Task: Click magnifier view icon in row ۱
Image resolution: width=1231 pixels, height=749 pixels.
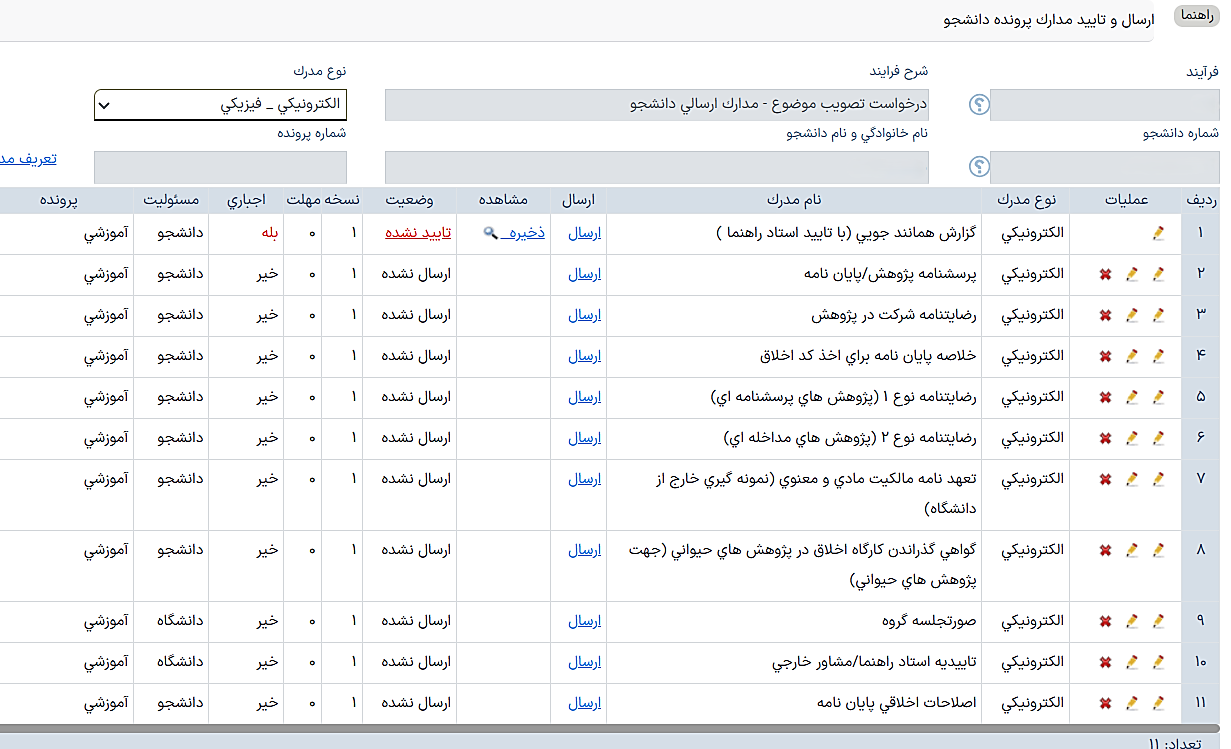Action: [x=490, y=233]
